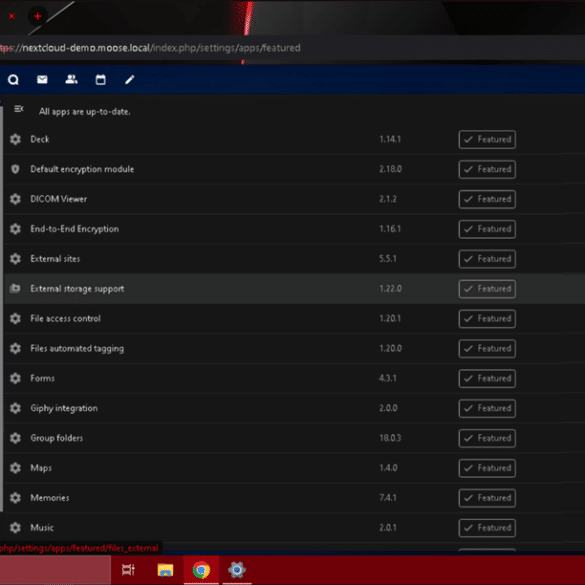Screen dimensions: 585x585
Task: Click the Default encryption module shield icon
Action: coord(15,169)
